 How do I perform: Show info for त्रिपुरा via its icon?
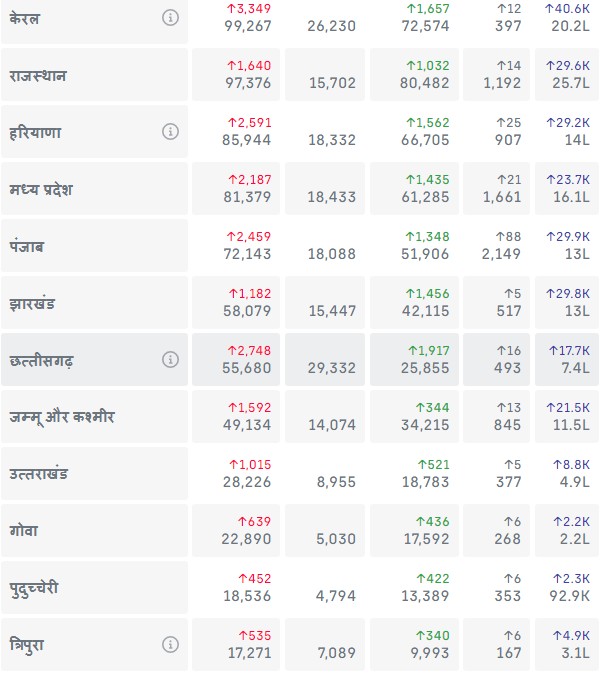(x=170, y=644)
